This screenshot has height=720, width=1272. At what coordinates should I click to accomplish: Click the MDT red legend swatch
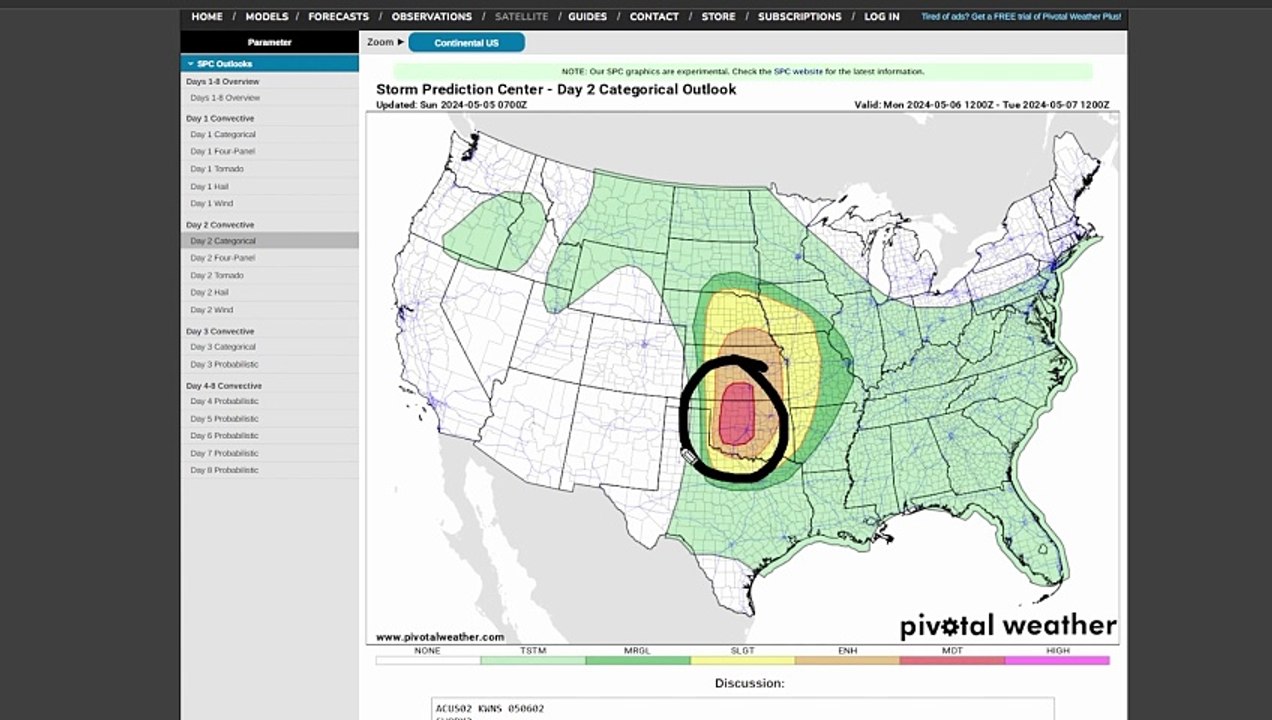(x=952, y=660)
